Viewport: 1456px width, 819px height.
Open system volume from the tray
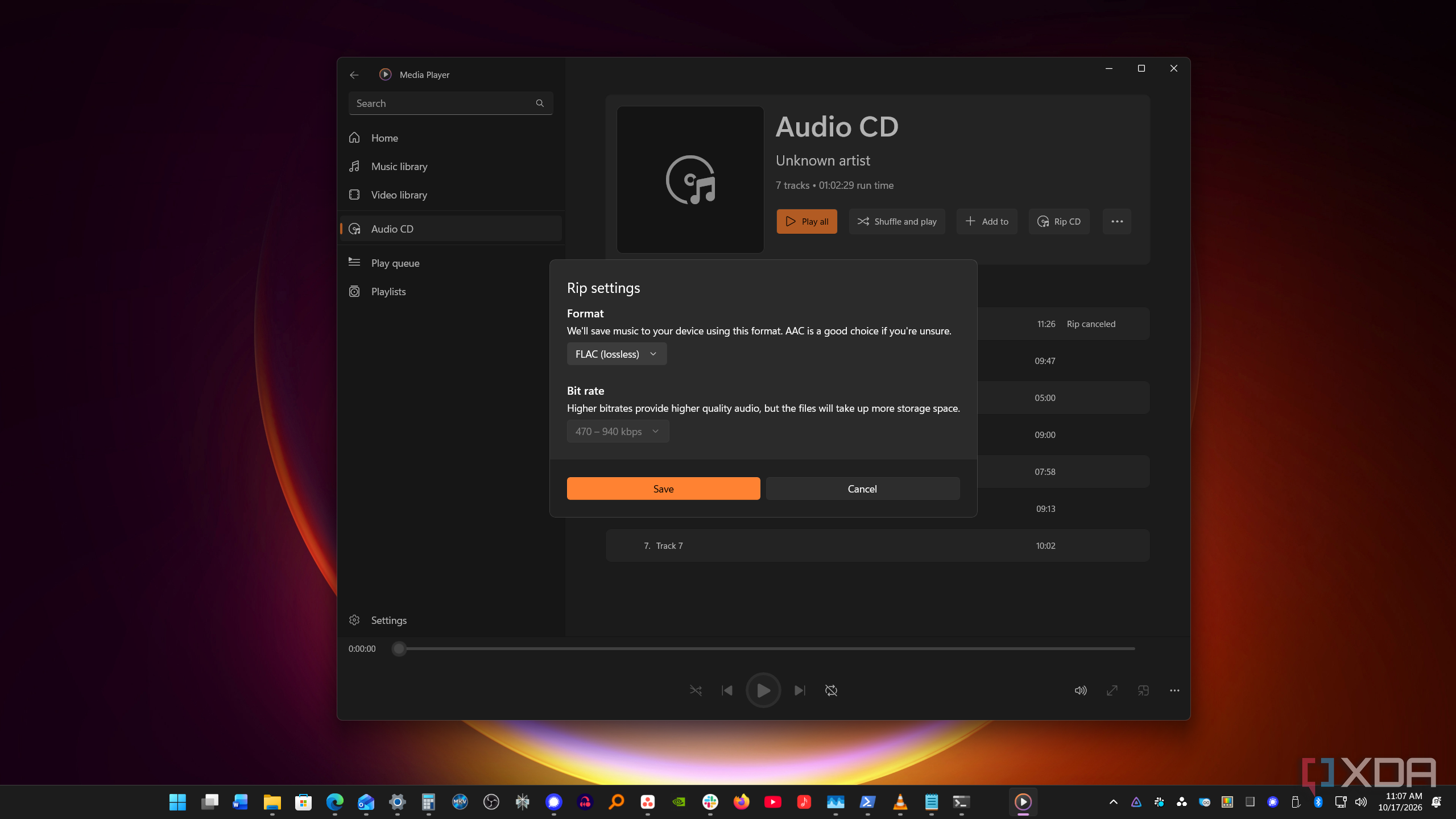click(x=1360, y=802)
